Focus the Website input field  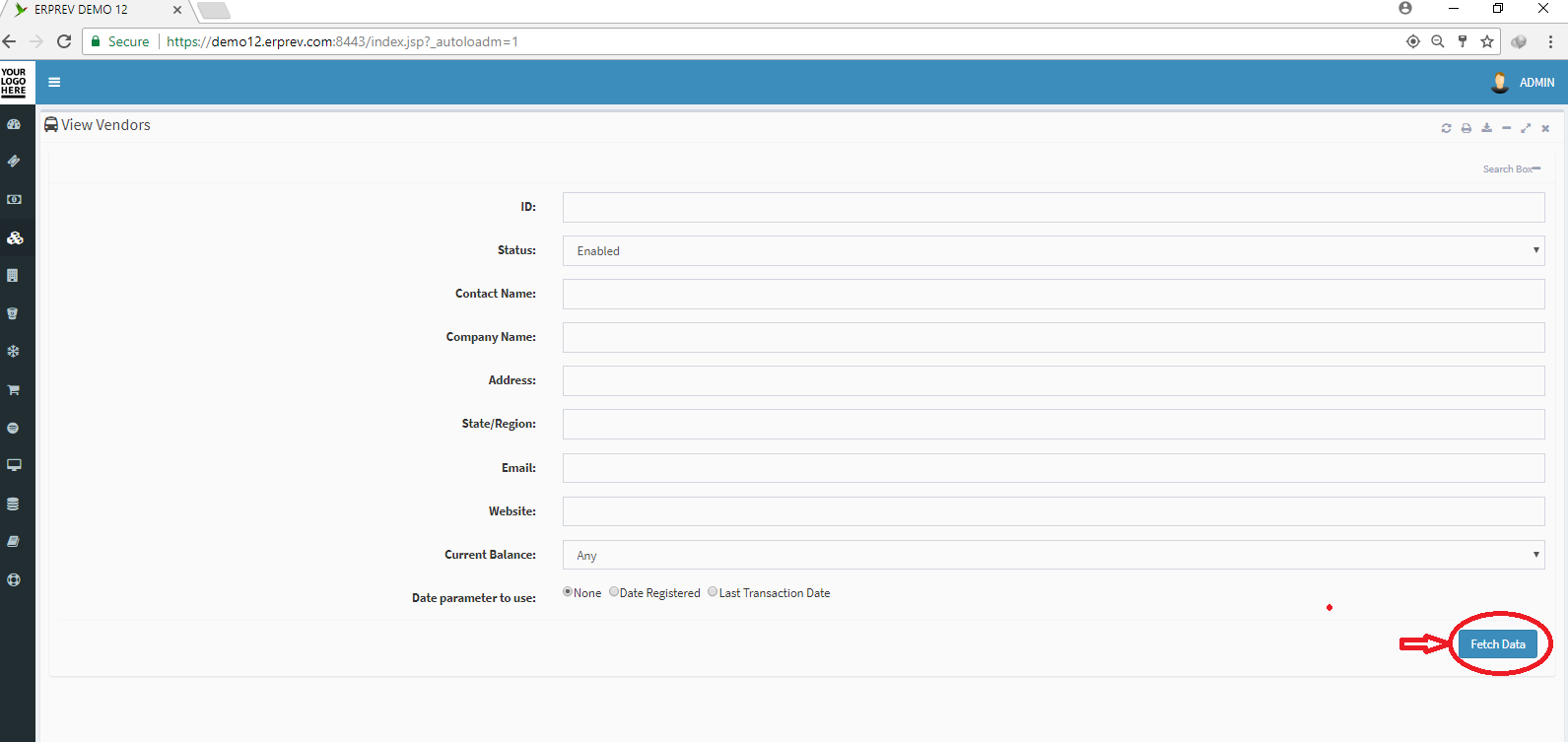pyautogui.click(x=1054, y=511)
